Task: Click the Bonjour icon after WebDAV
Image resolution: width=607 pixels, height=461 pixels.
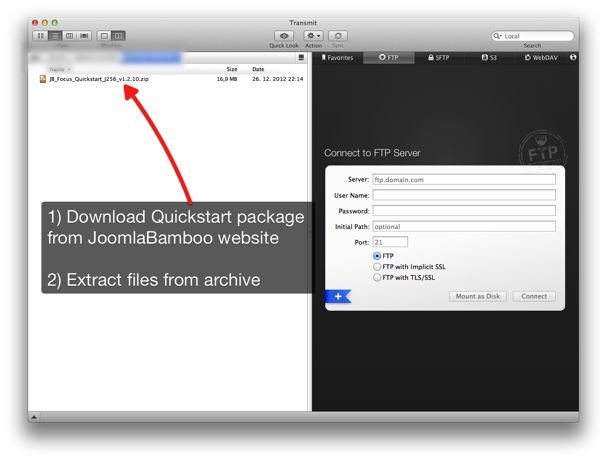Action: [x=573, y=57]
